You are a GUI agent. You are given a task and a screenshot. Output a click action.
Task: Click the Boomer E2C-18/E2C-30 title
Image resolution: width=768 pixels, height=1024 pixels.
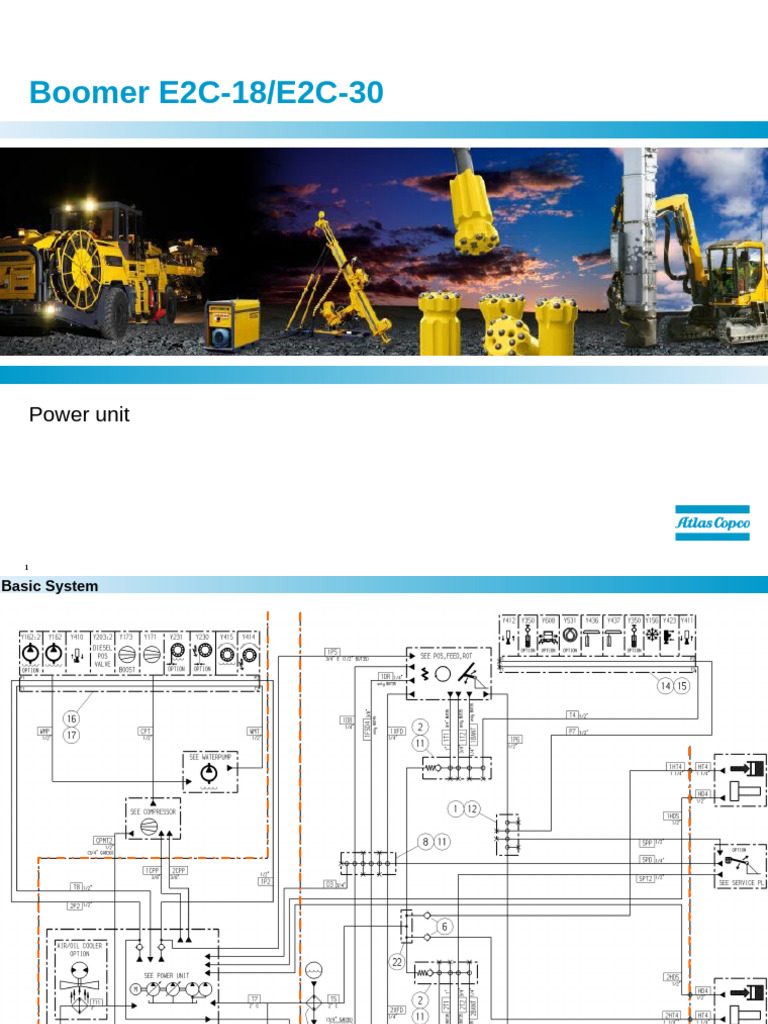point(206,92)
